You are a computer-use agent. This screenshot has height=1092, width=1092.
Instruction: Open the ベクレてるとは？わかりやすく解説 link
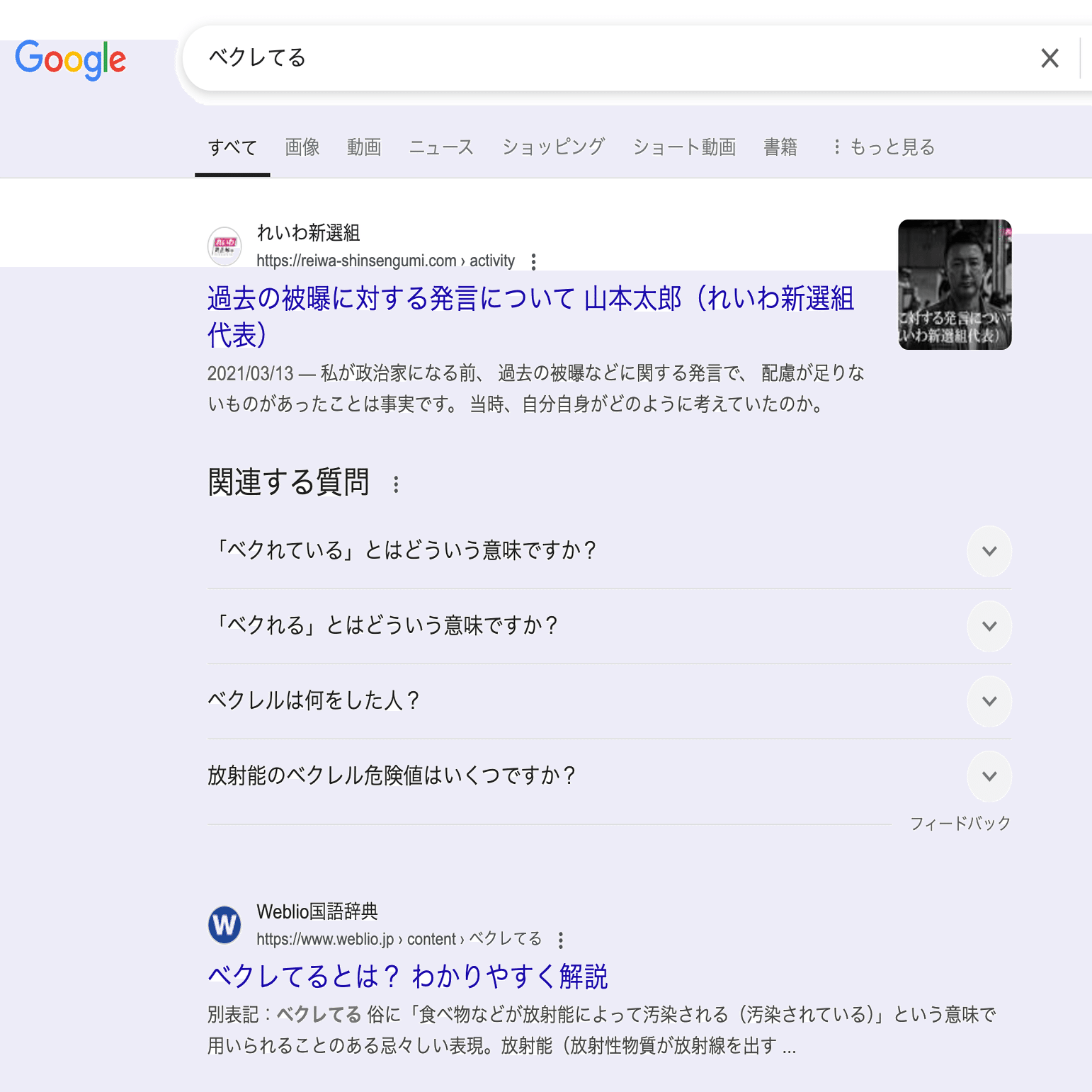point(408,977)
